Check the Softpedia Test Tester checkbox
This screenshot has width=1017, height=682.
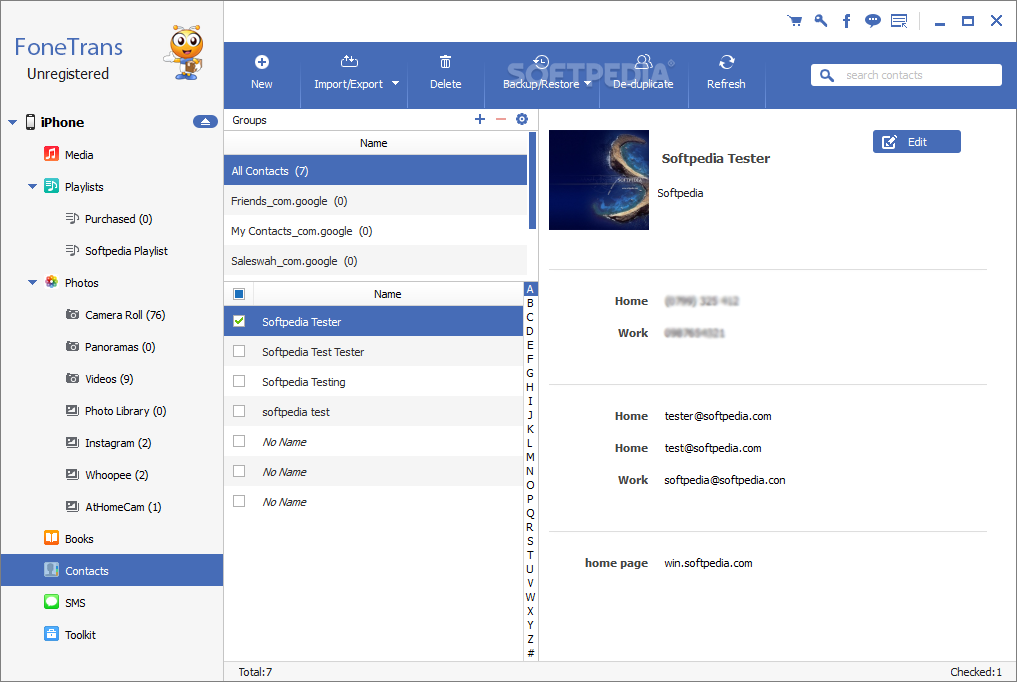tap(239, 351)
